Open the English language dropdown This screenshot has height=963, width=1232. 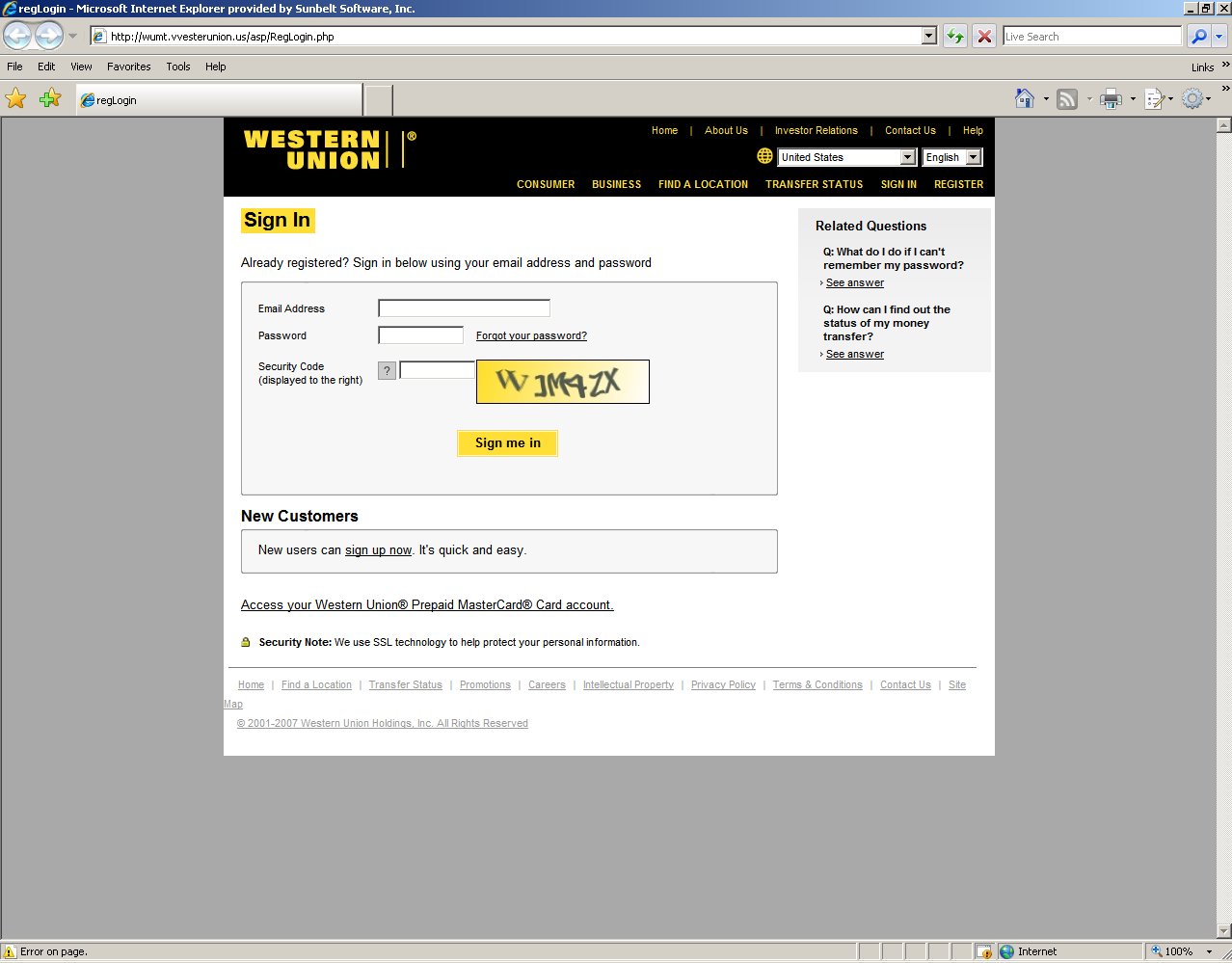(974, 157)
